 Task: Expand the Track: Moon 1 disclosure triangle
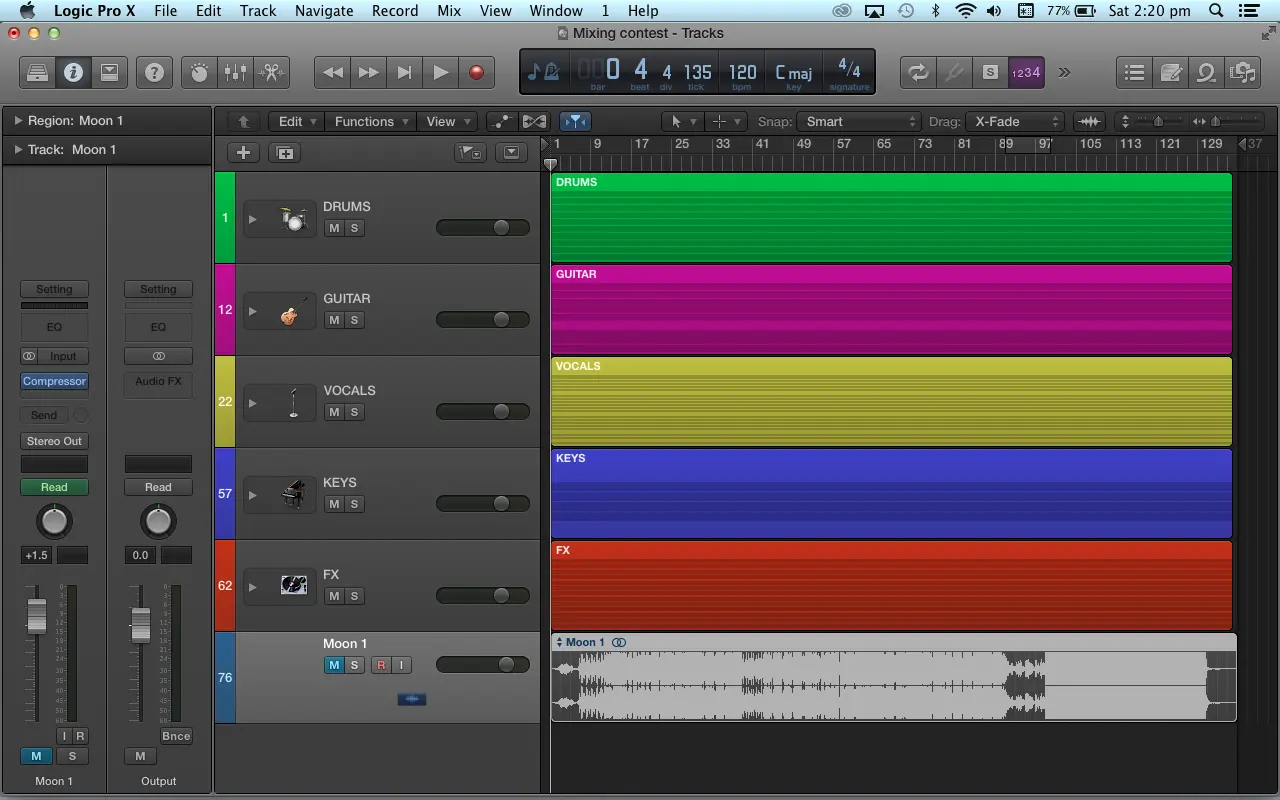click(18, 149)
